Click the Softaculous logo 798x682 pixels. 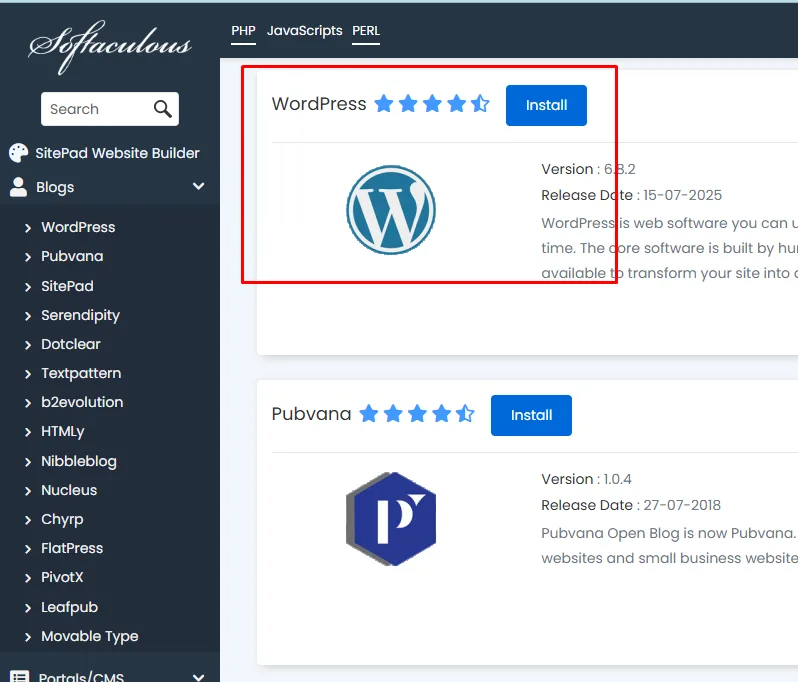coord(110,45)
